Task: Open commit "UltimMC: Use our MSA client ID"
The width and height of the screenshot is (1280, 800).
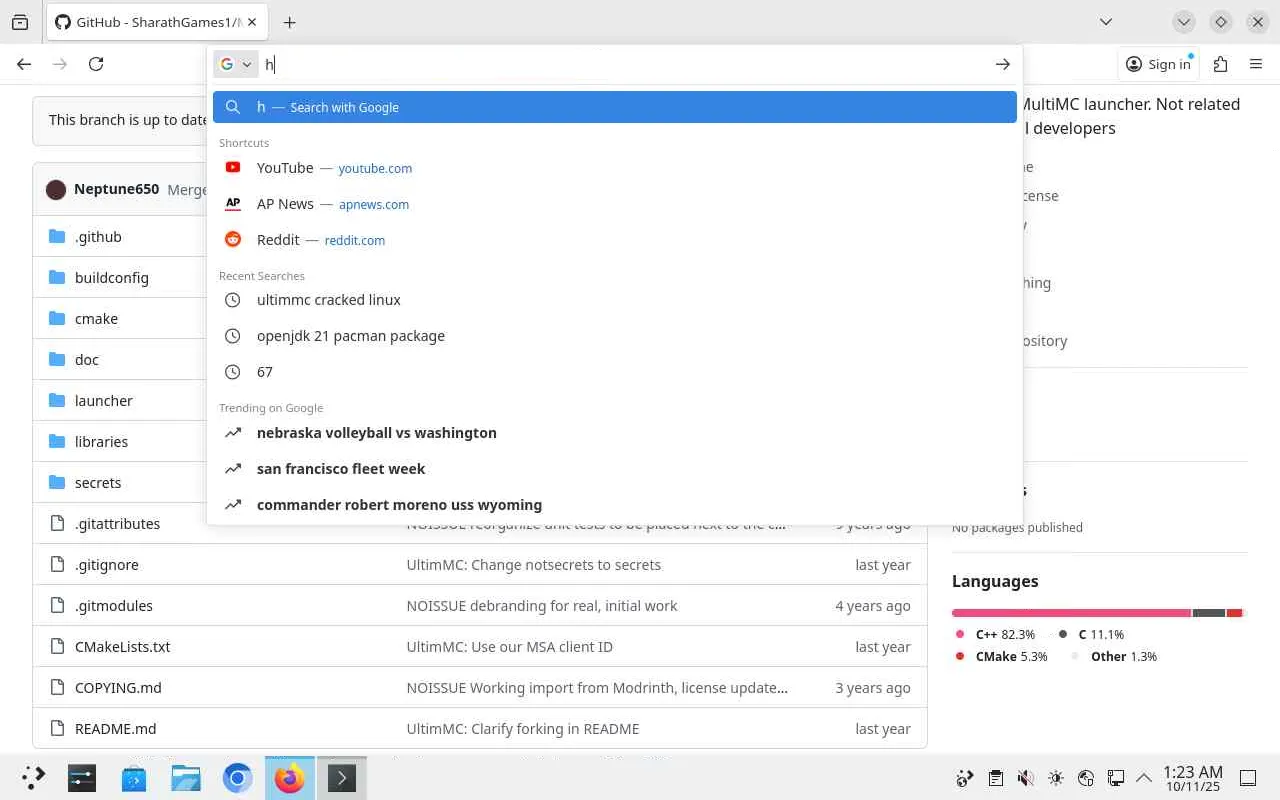Action: pyautogui.click(x=510, y=647)
